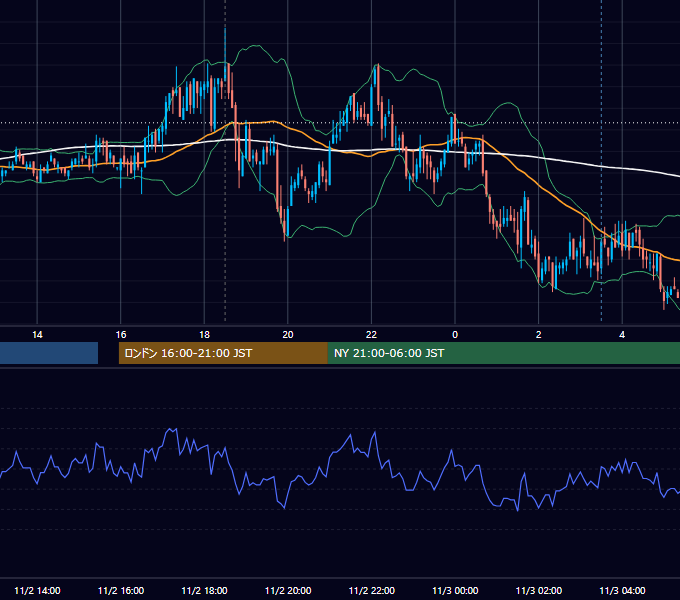Click the 11/3 00:00 date label
Image resolution: width=680 pixels, height=600 pixels.
455,590
